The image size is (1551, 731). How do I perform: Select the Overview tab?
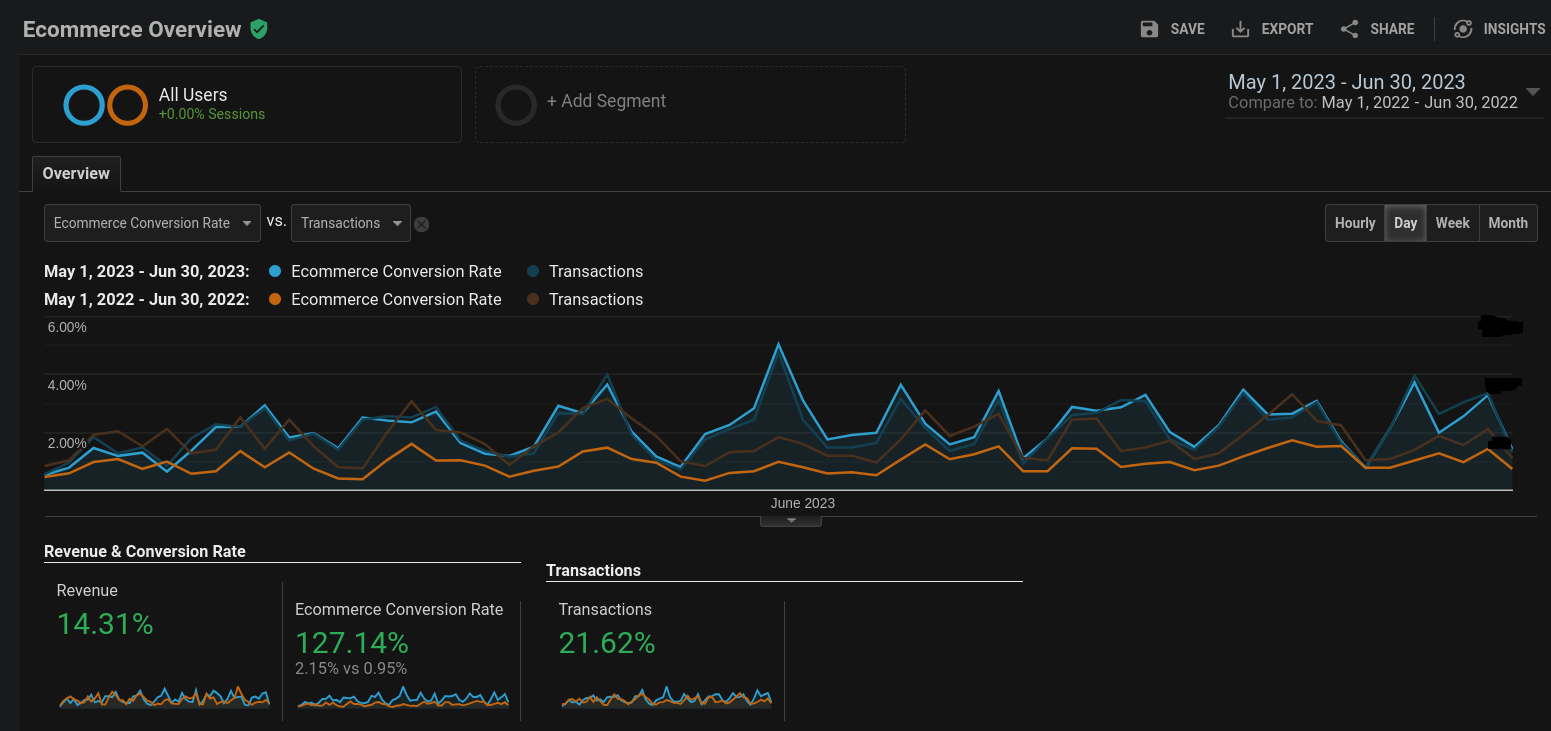[x=76, y=174]
